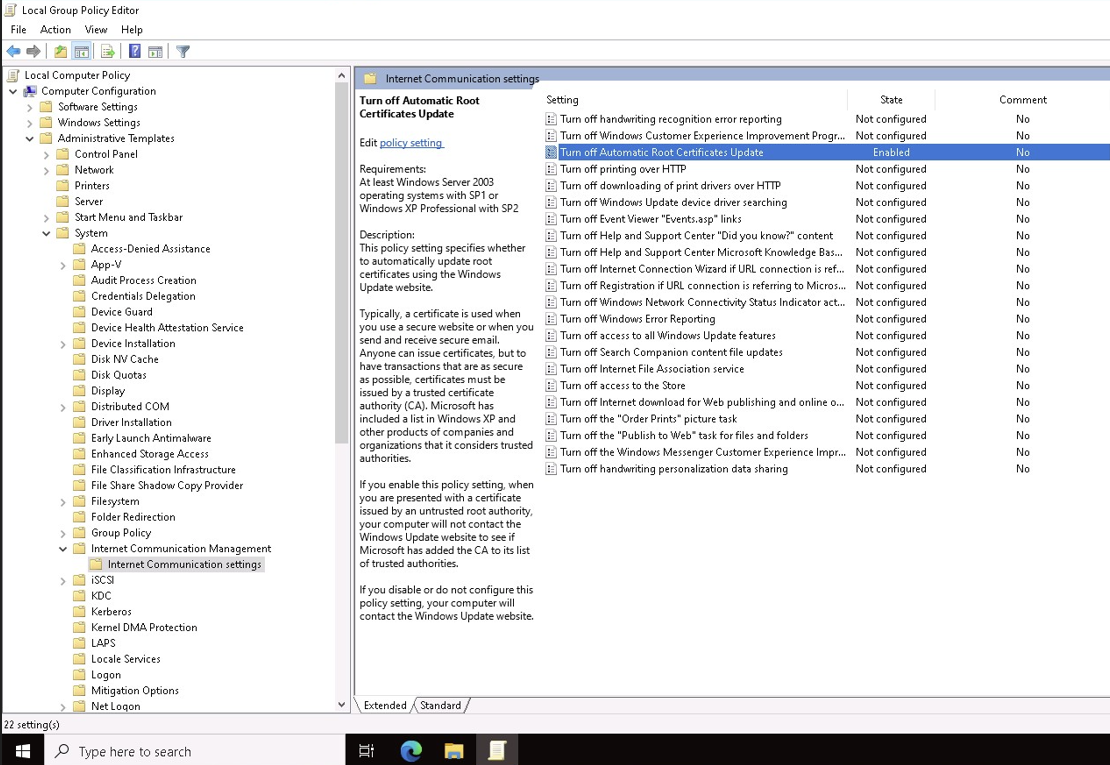The height and width of the screenshot is (765, 1110).
Task: Click the Back arrow toolbar icon
Action: [x=13, y=52]
